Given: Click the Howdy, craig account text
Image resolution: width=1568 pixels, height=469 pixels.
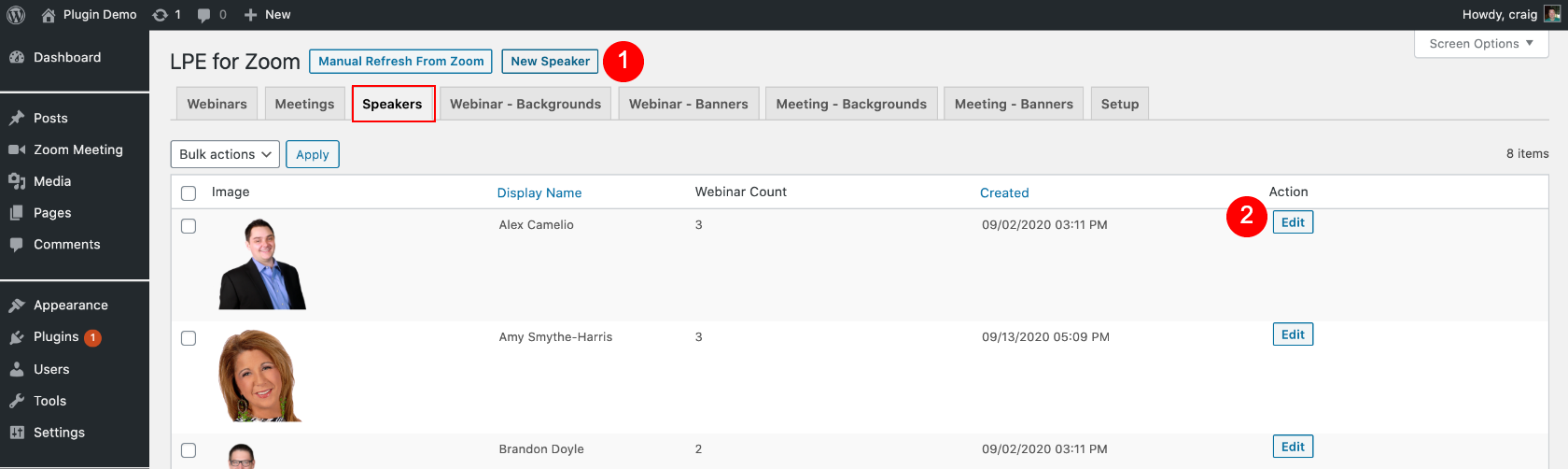Looking at the screenshot, I should [x=1500, y=14].
